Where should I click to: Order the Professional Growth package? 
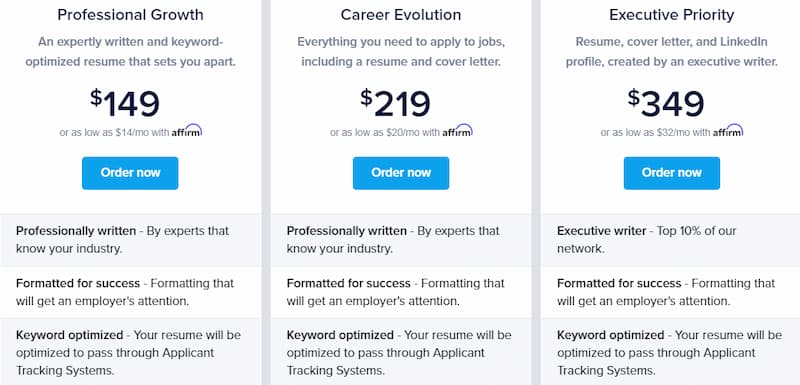pos(130,173)
